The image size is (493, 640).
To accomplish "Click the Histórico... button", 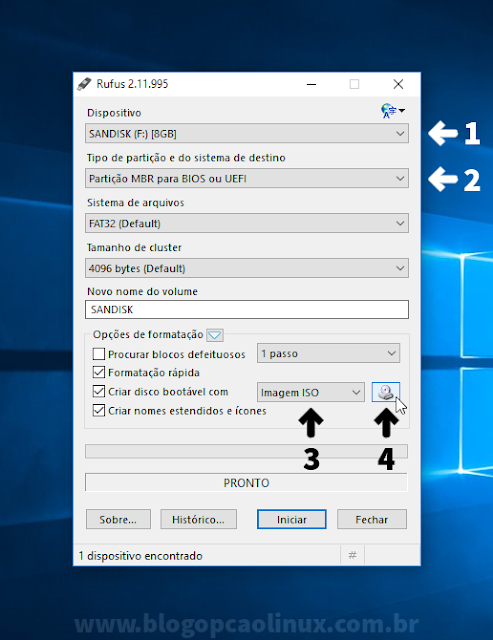I will pos(198,519).
